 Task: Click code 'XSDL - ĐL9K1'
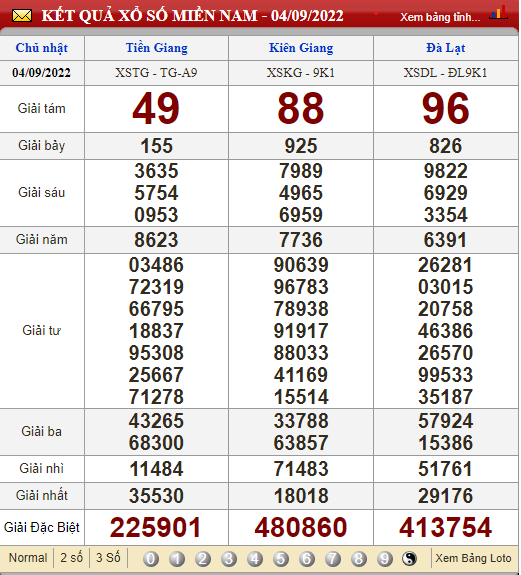click(445, 73)
